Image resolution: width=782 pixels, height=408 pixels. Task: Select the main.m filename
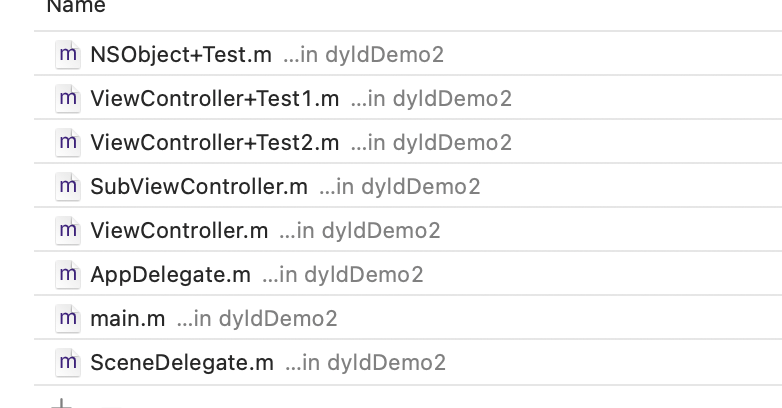click(127, 318)
